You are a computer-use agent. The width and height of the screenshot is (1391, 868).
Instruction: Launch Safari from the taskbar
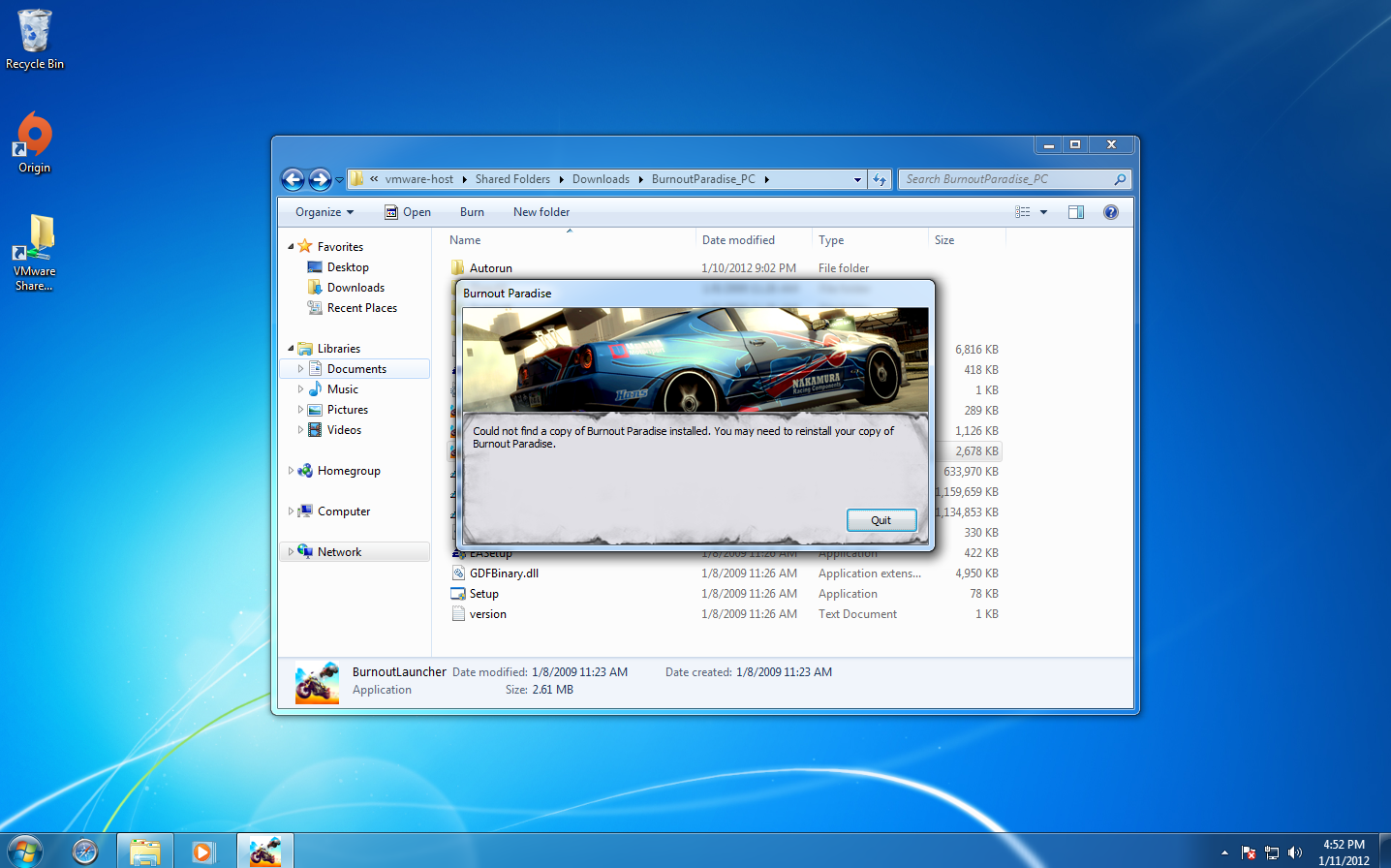coord(85,851)
